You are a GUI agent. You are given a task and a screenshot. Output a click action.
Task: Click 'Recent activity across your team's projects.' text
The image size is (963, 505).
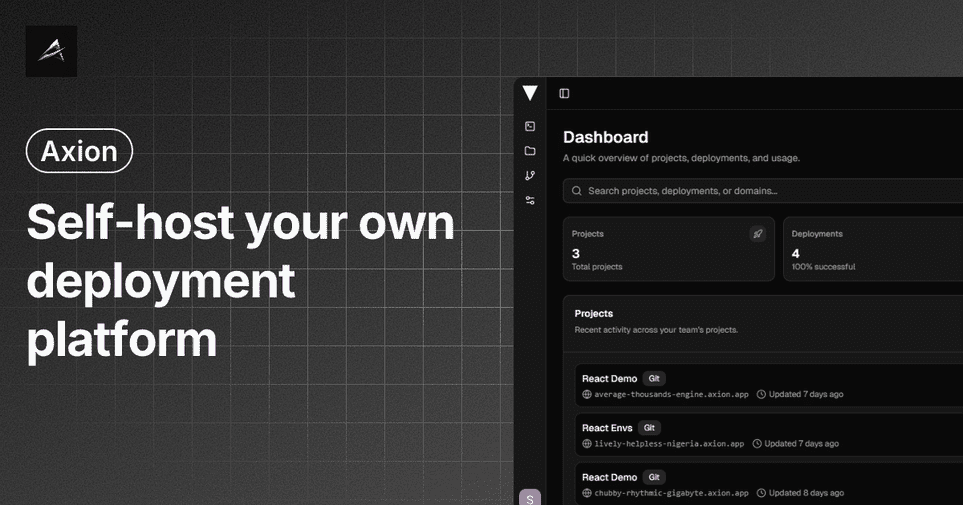click(x=656, y=330)
